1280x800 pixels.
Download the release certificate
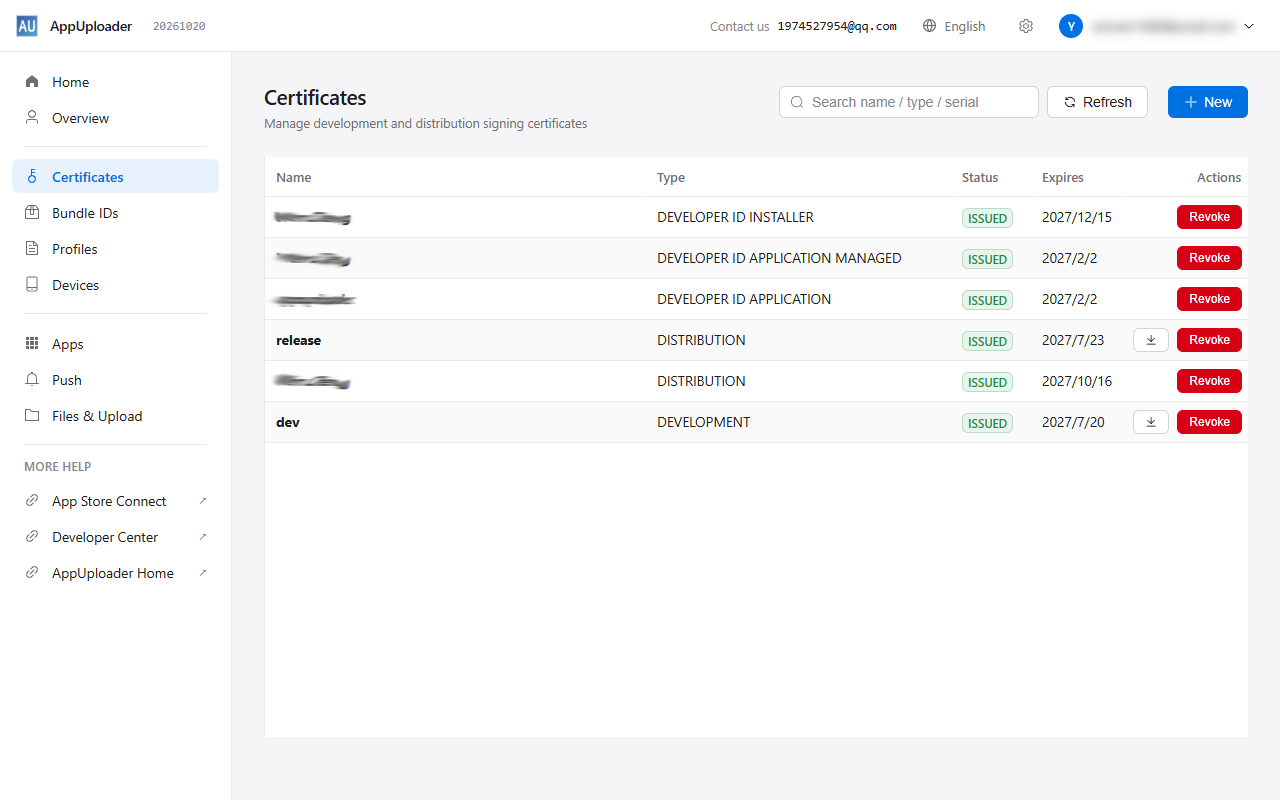(1151, 340)
